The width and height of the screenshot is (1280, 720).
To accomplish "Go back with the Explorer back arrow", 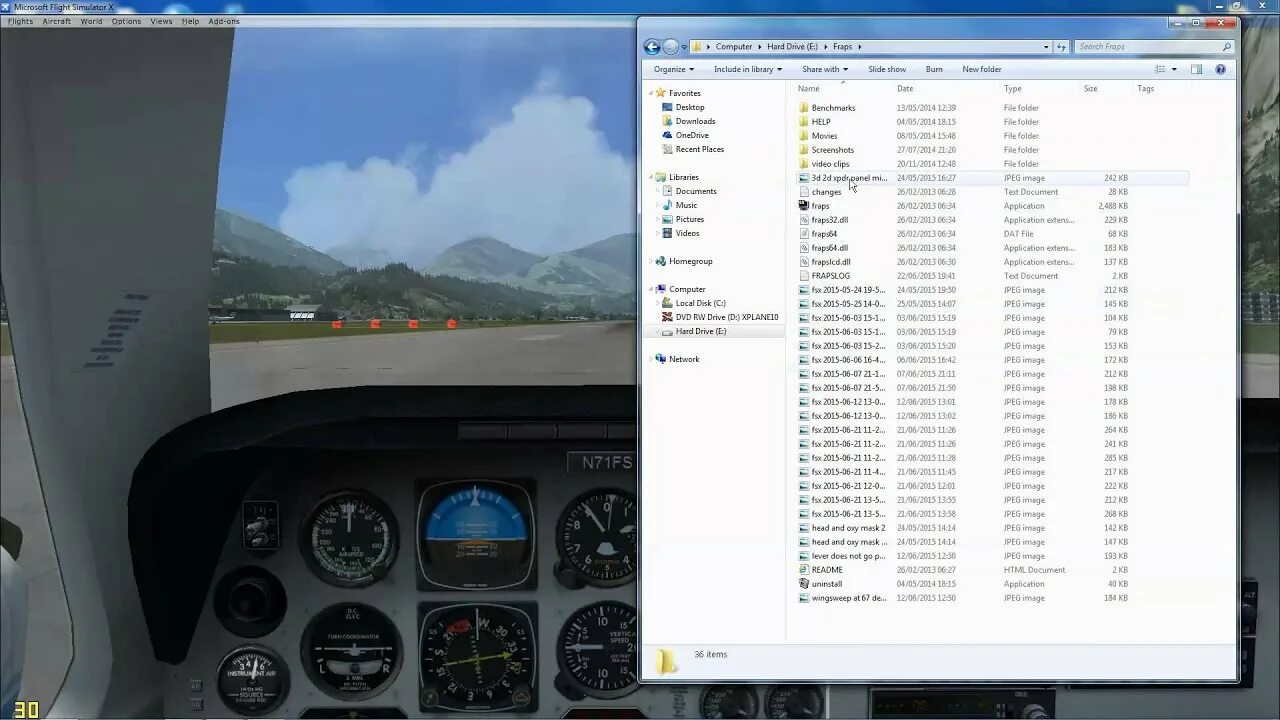I will tap(652, 46).
